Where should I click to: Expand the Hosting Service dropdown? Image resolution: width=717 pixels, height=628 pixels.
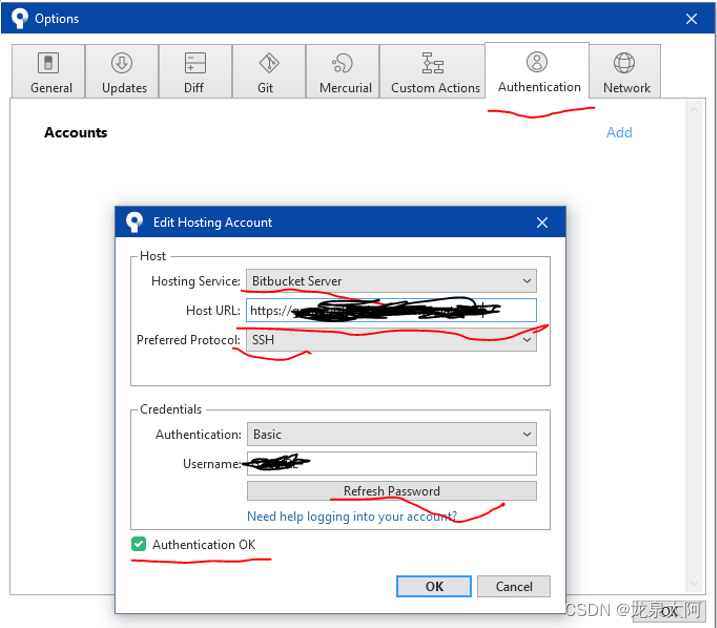pyautogui.click(x=391, y=281)
